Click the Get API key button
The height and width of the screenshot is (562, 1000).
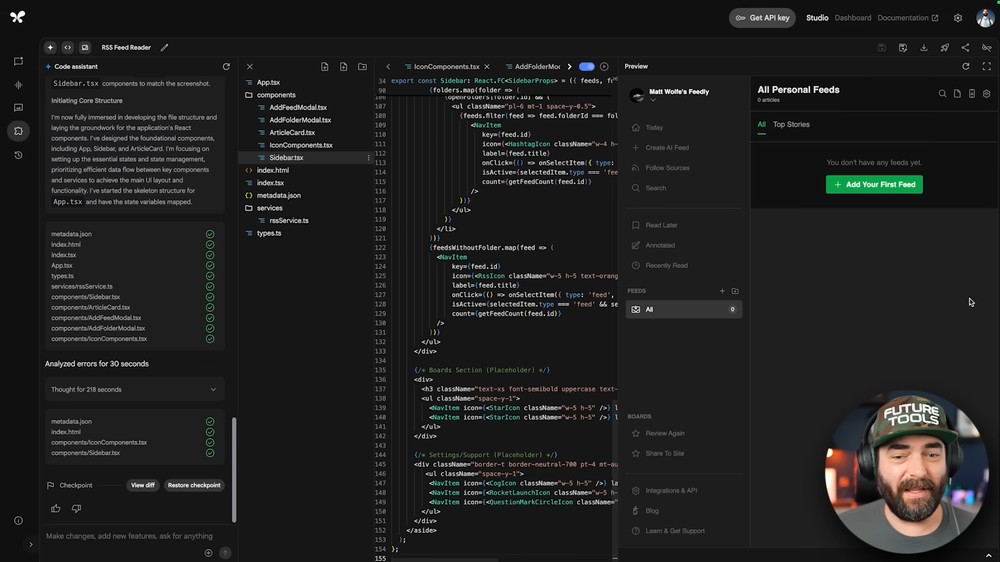pos(762,18)
